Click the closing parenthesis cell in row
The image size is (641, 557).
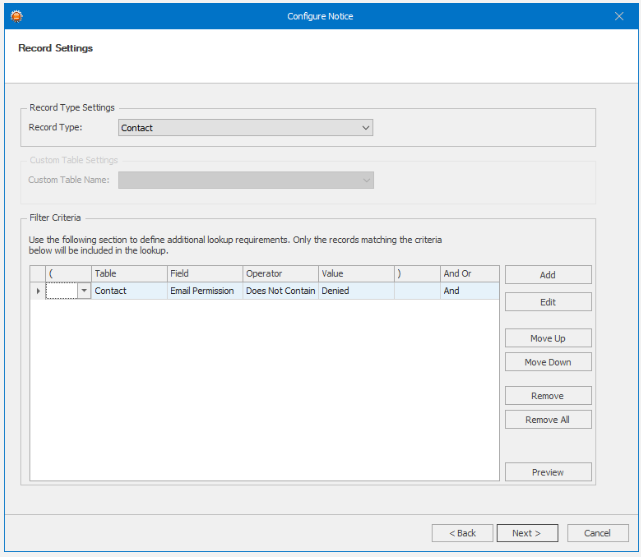417,291
